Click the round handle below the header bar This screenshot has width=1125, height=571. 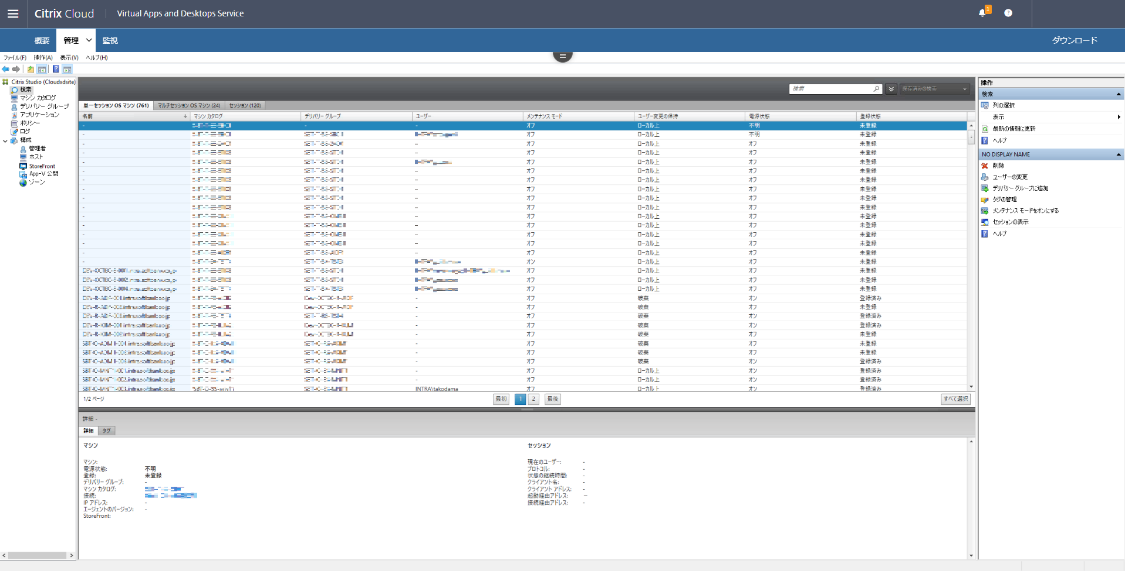click(x=562, y=55)
